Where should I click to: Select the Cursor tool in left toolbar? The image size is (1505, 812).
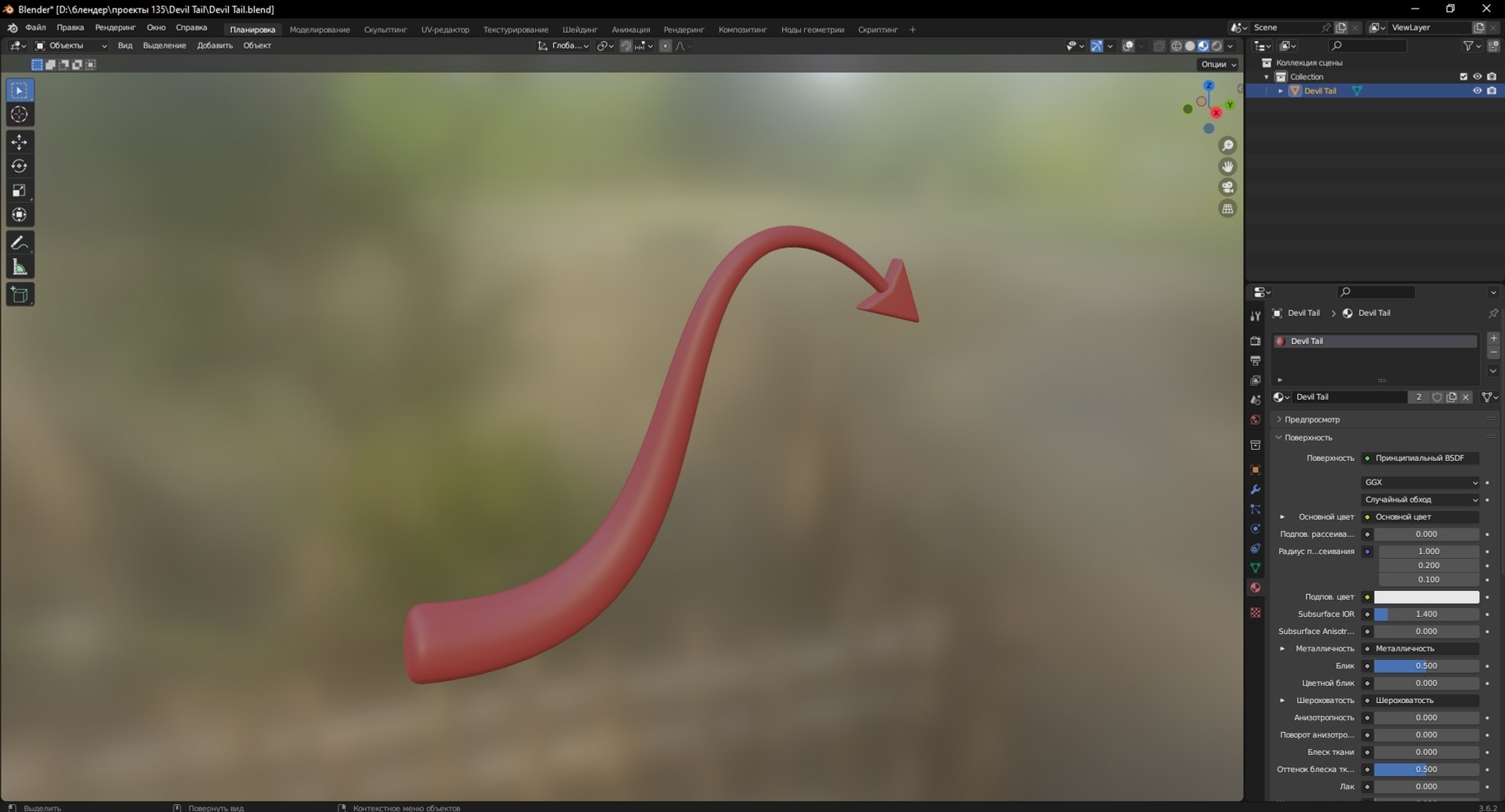[x=20, y=114]
